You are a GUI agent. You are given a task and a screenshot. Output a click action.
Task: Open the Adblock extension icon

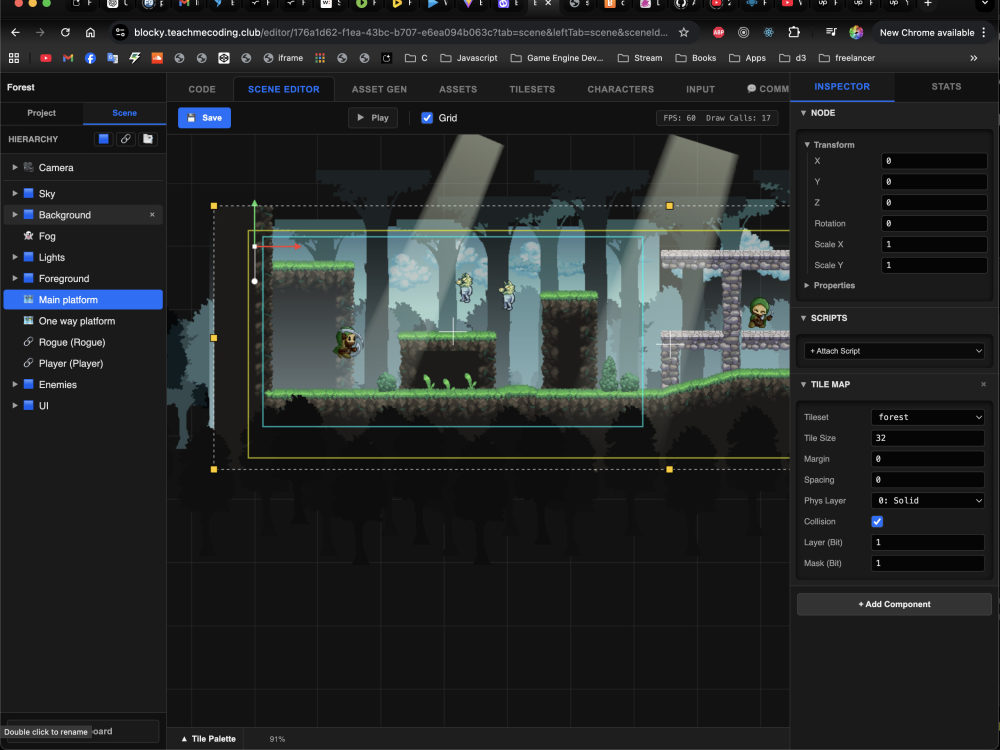tap(719, 33)
